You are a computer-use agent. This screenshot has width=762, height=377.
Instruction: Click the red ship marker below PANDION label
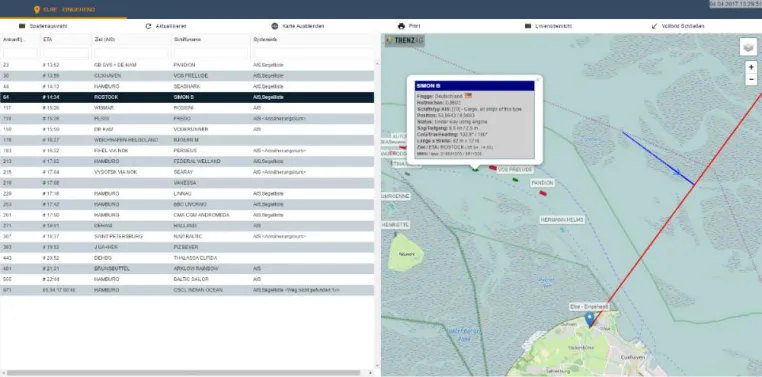(543, 193)
